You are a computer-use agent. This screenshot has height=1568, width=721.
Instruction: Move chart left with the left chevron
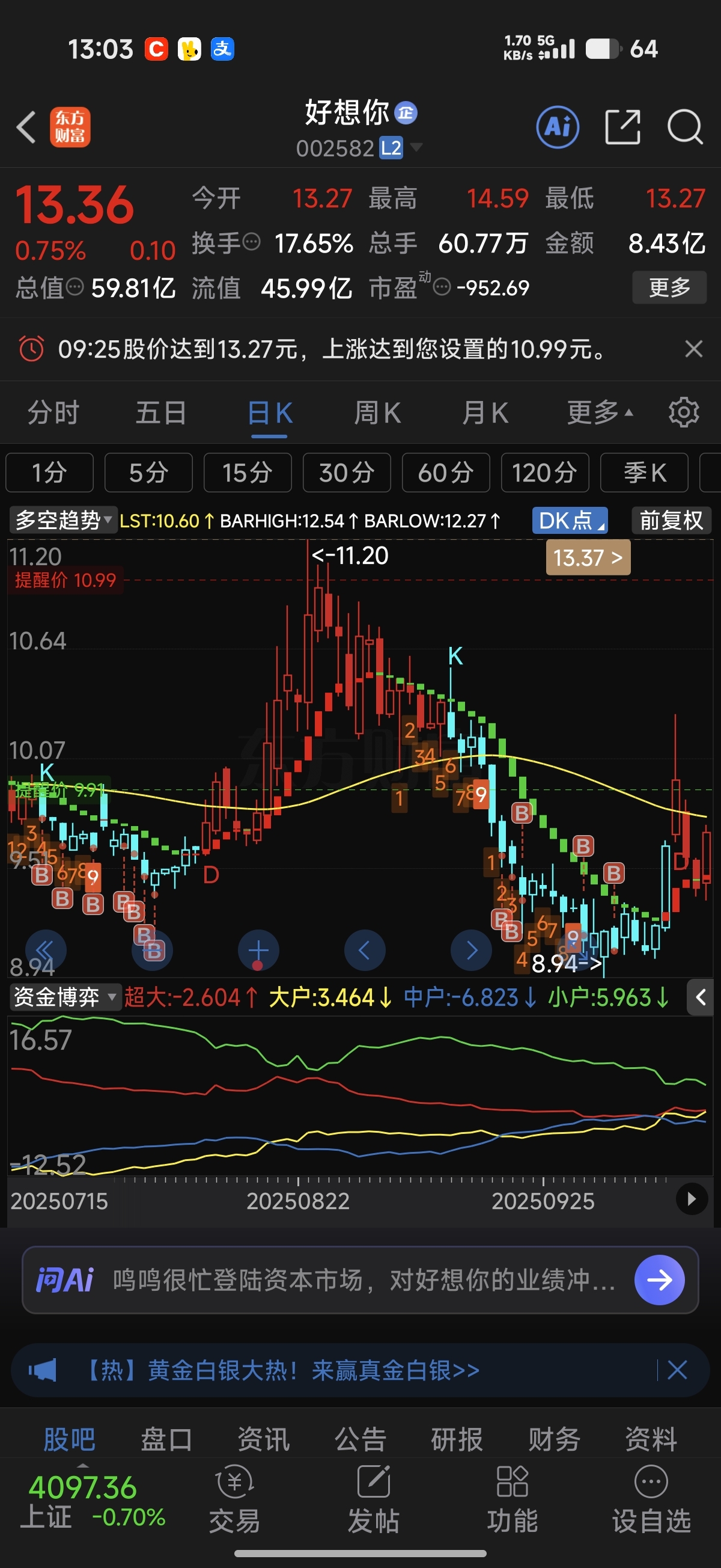coord(365,950)
